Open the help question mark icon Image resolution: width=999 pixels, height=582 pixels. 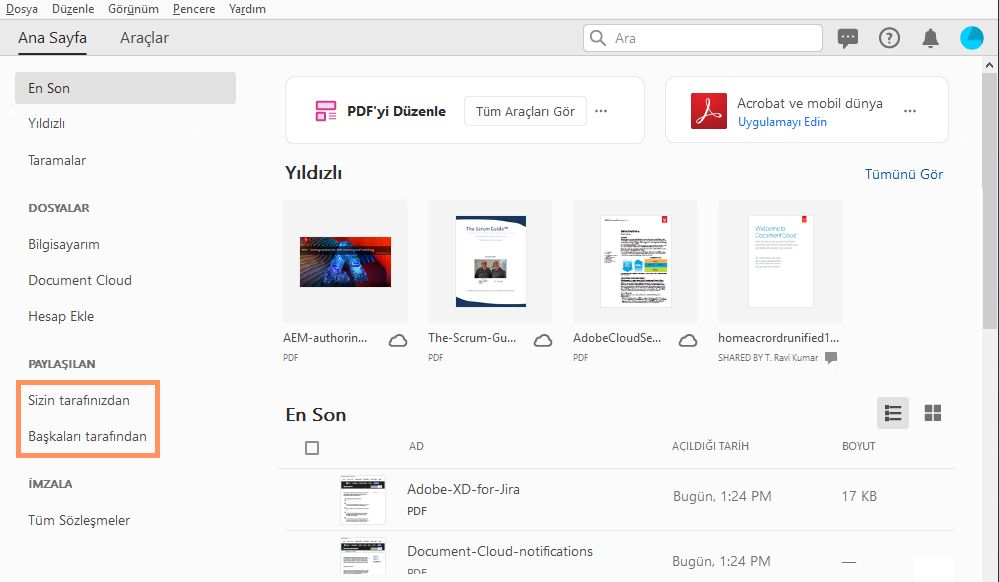pyautogui.click(x=889, y=38)
